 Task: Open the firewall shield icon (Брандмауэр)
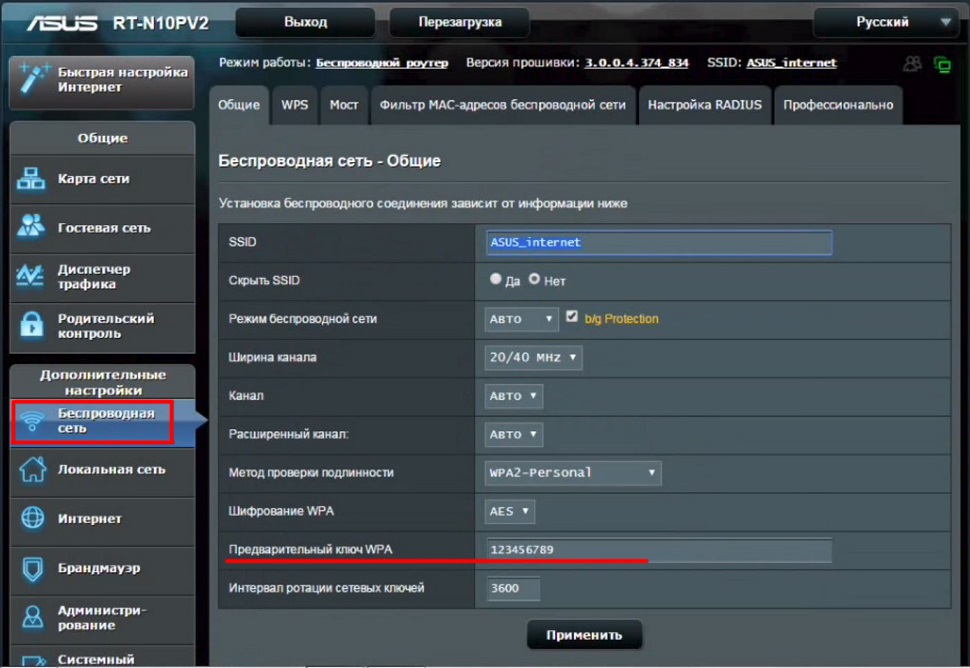coord(33,568)
